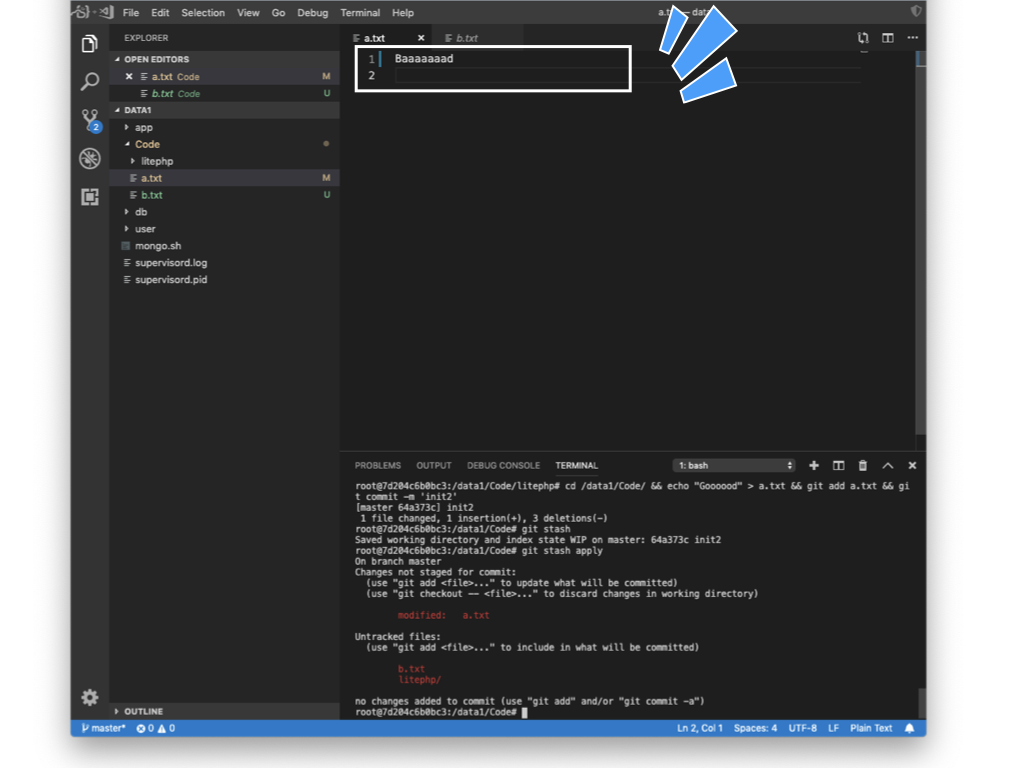Select mongo.sh in file explorer

coord(158,246)
